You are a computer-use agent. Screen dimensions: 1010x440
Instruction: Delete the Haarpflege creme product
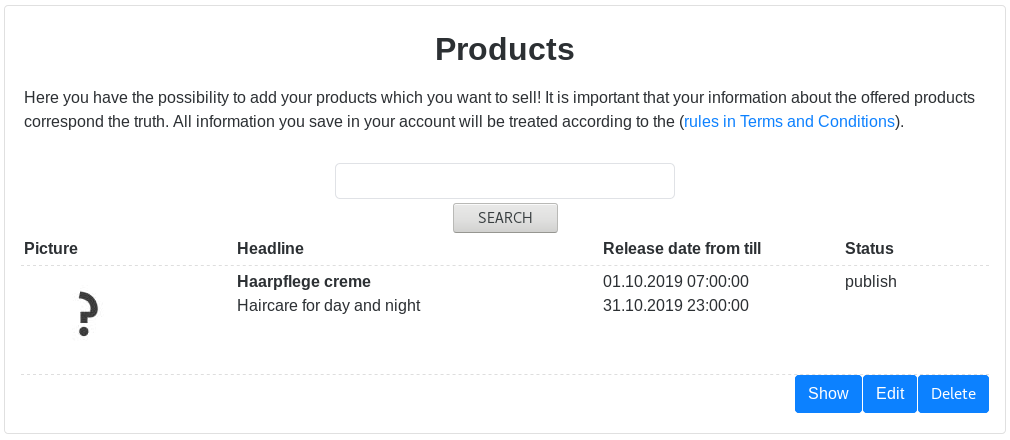pyautogui.click(x=953, y=394)
